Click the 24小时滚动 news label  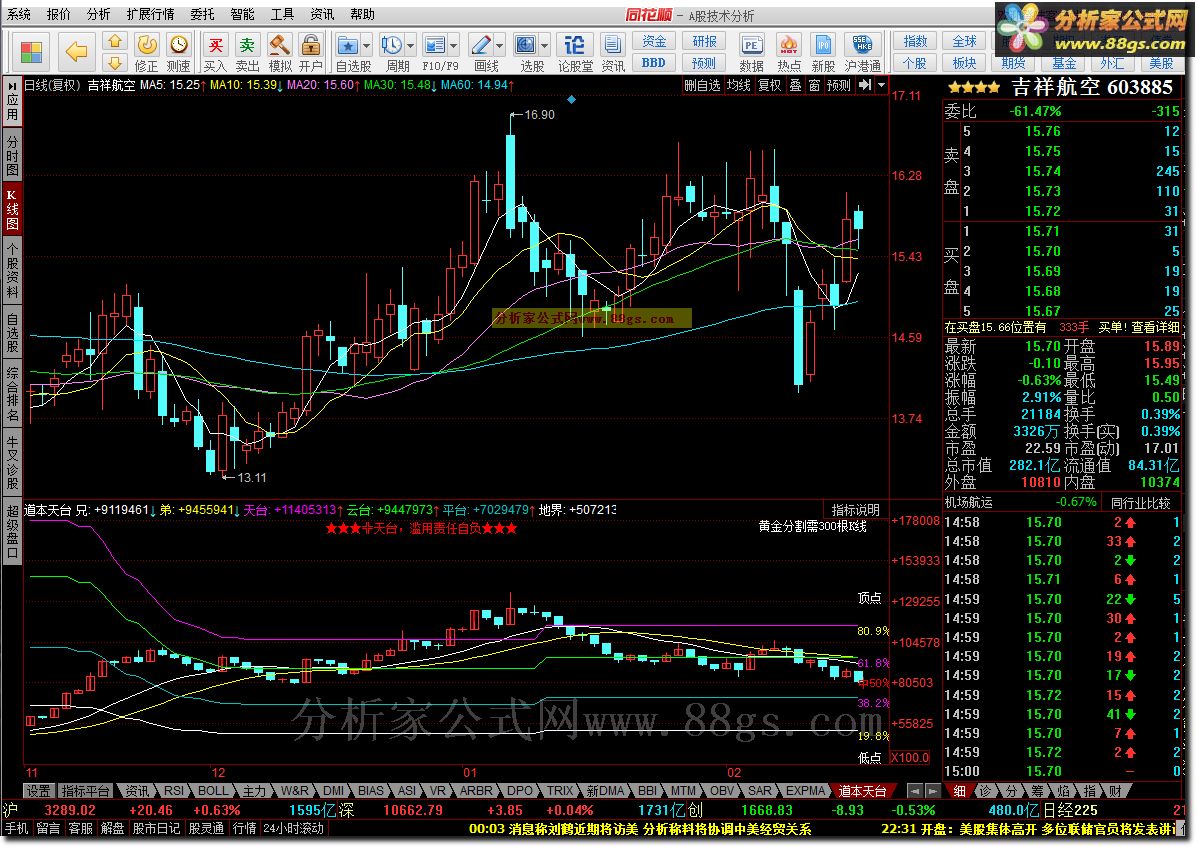tap(293, 828)
